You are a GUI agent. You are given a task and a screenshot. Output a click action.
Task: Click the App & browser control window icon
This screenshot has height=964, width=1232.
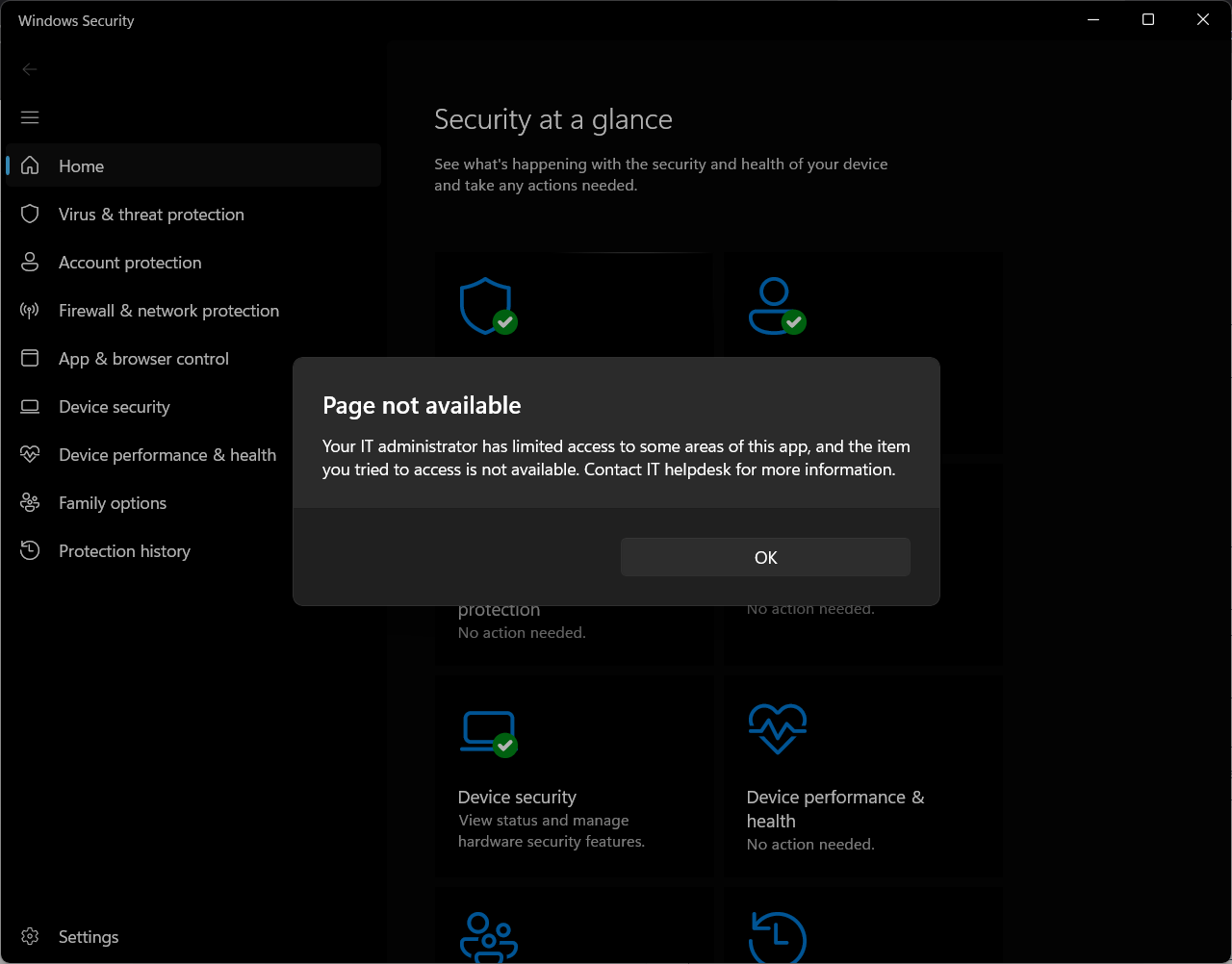(x=30, y=358)
